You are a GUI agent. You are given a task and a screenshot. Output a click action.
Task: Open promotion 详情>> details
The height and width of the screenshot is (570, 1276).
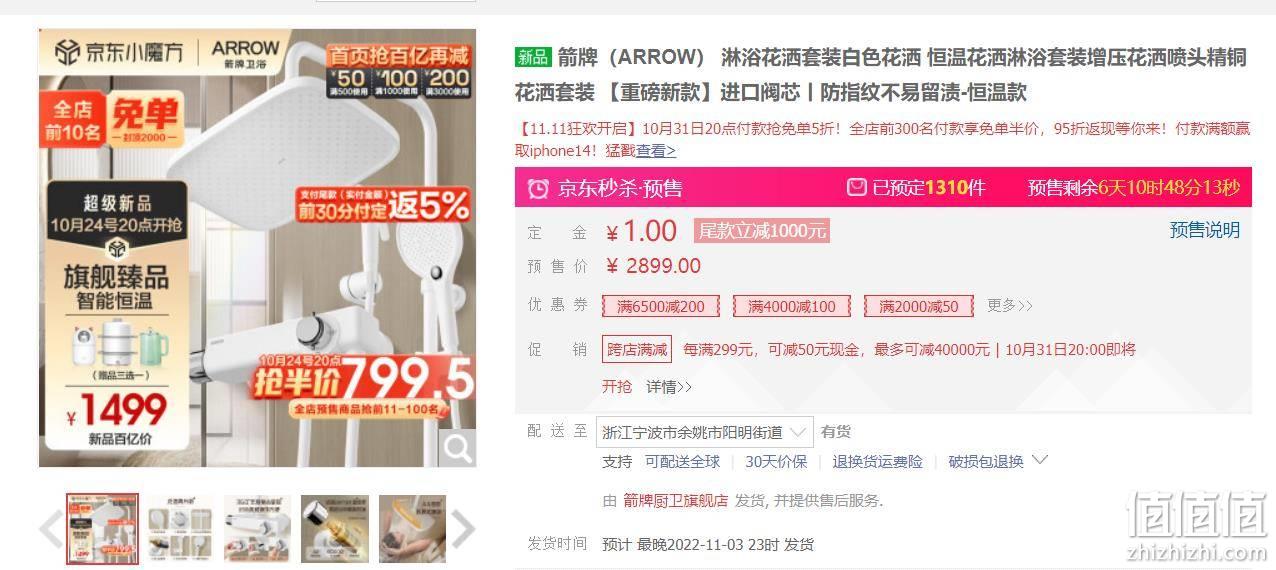click(669, 386)
